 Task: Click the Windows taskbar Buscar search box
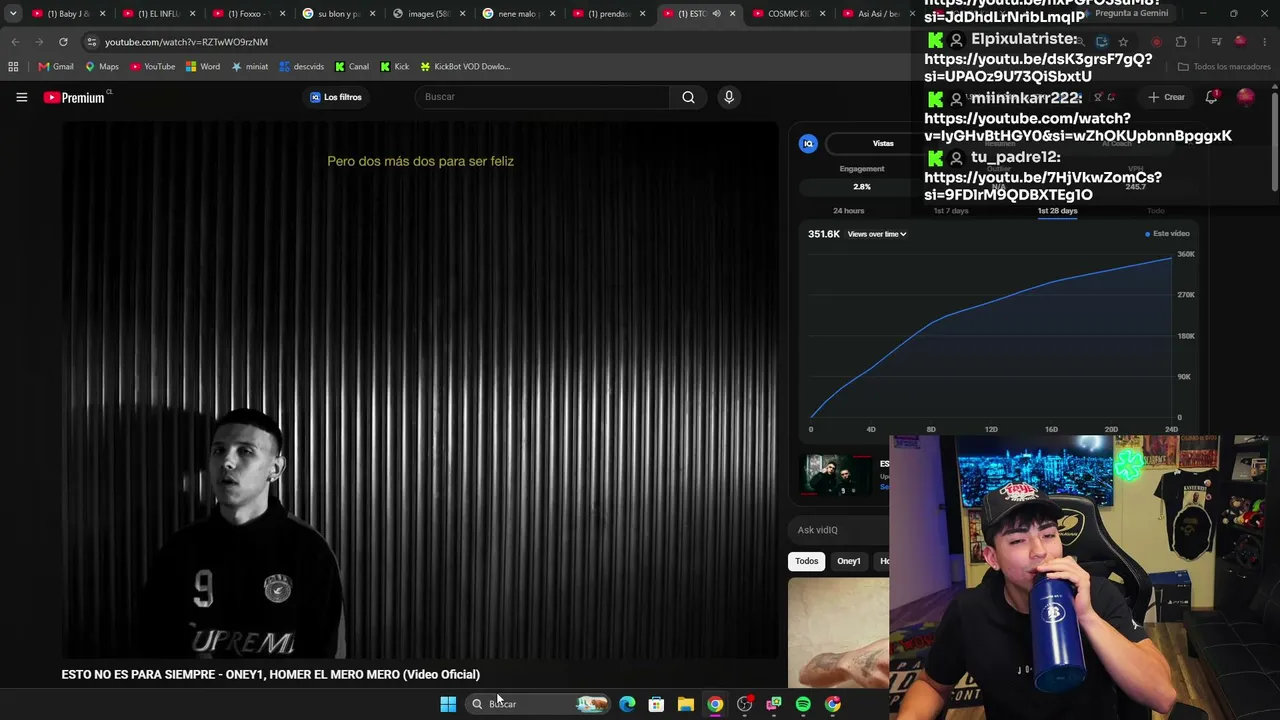[538, 704]
